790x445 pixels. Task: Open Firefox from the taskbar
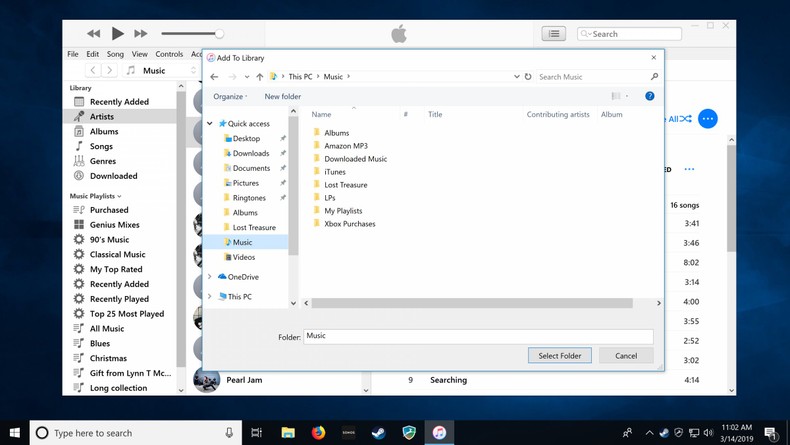coord(319,433)
